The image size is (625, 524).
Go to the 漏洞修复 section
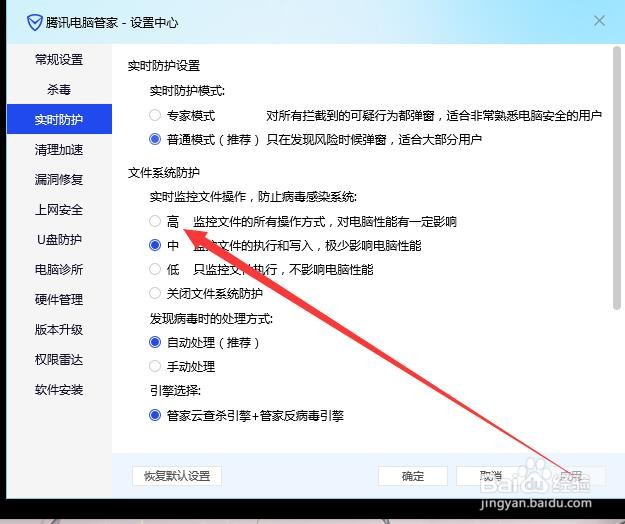tap(59, 180)
